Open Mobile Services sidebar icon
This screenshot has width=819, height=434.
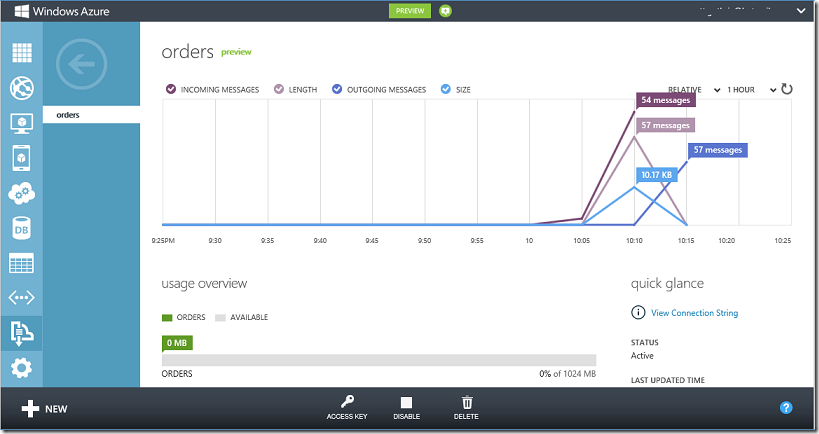pos(21,158)
